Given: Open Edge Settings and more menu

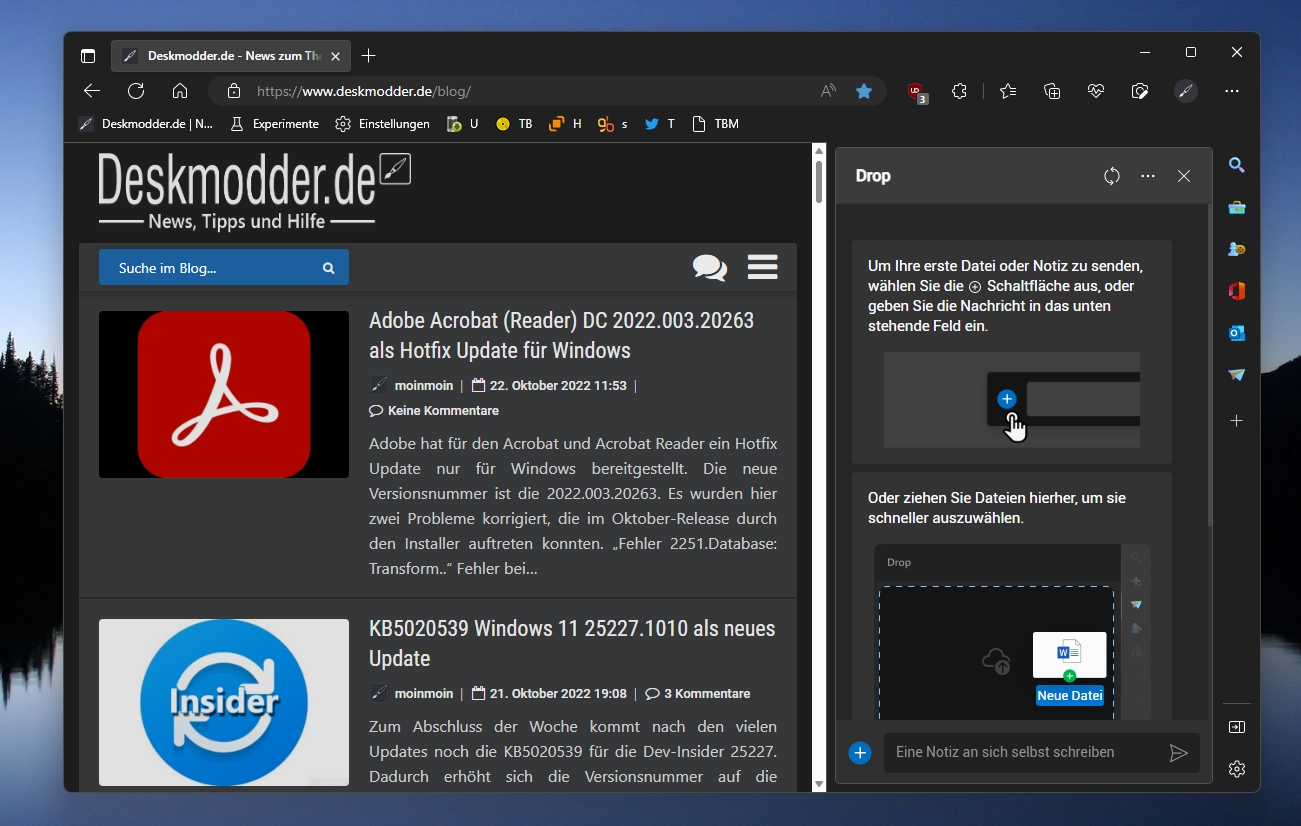Looking at the screenshot, I should coord(1232,91).
